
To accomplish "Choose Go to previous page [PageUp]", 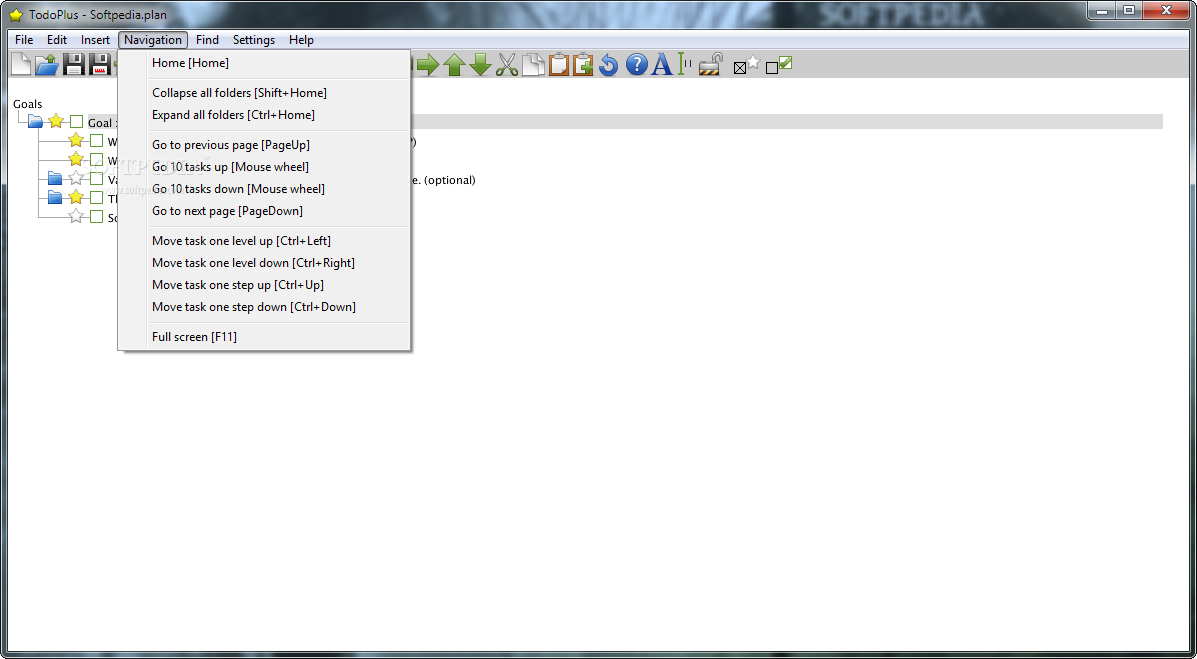I will point(264,144).
